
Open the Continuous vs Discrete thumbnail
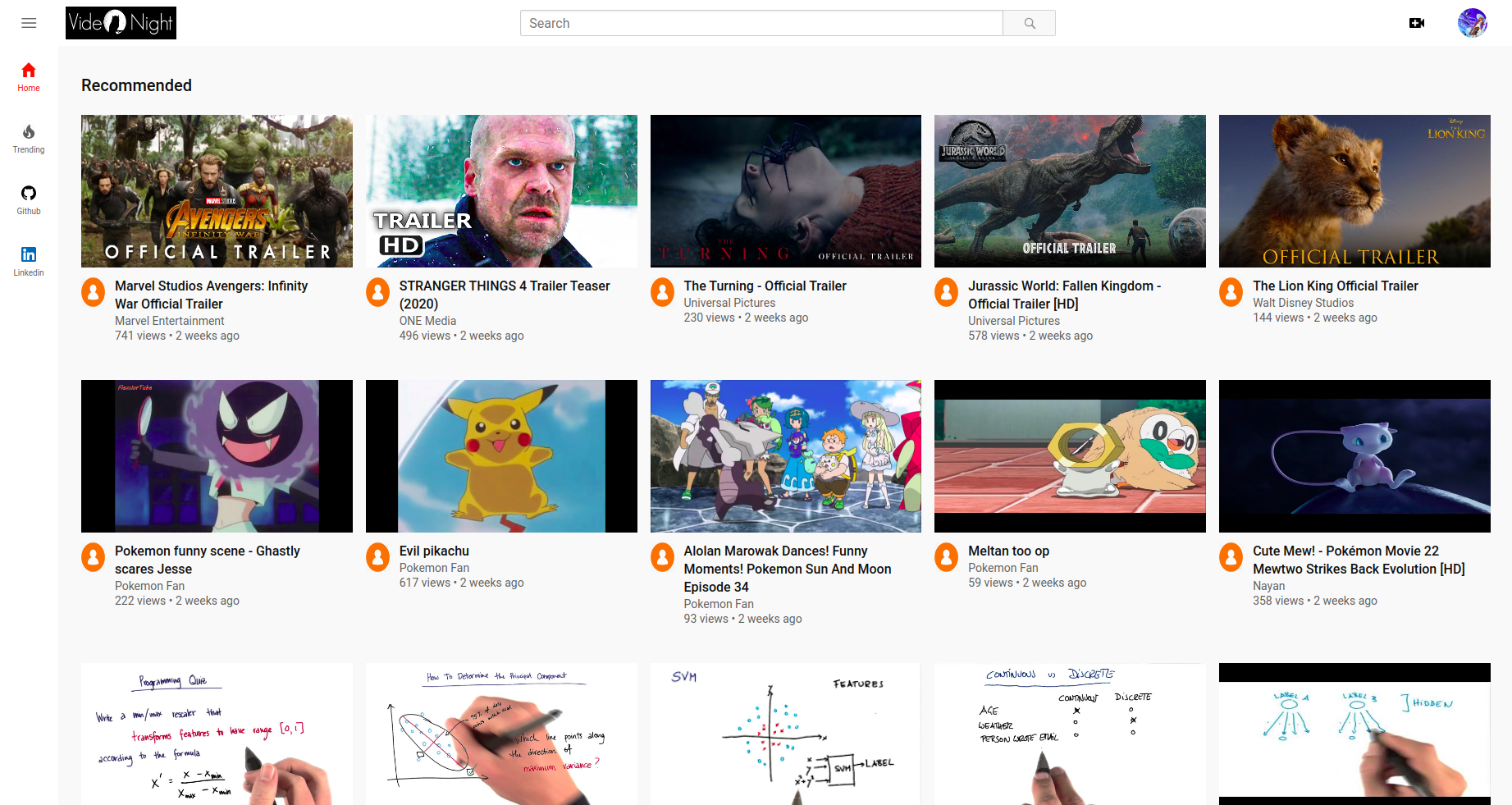pyautogui.click(x=1070, y=734)
